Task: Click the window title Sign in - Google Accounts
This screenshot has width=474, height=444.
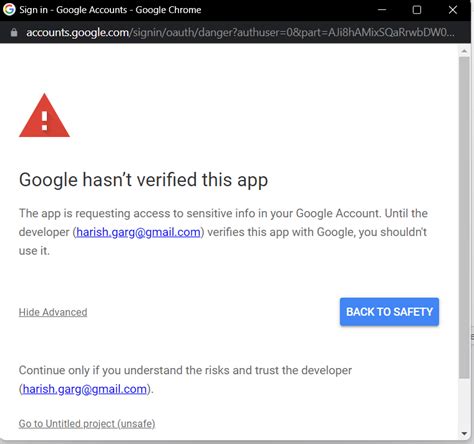Action: click(110, 10)
